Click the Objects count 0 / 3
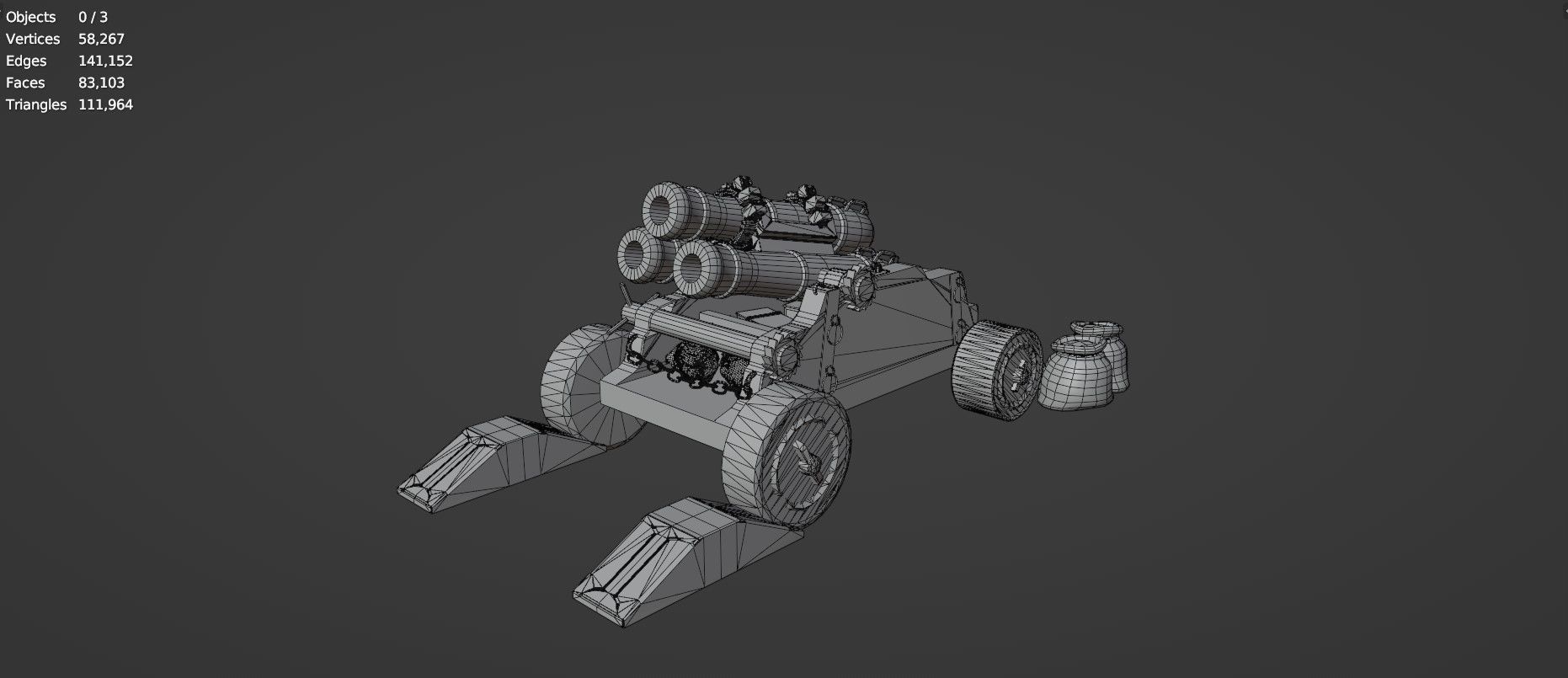 (93, 17)
